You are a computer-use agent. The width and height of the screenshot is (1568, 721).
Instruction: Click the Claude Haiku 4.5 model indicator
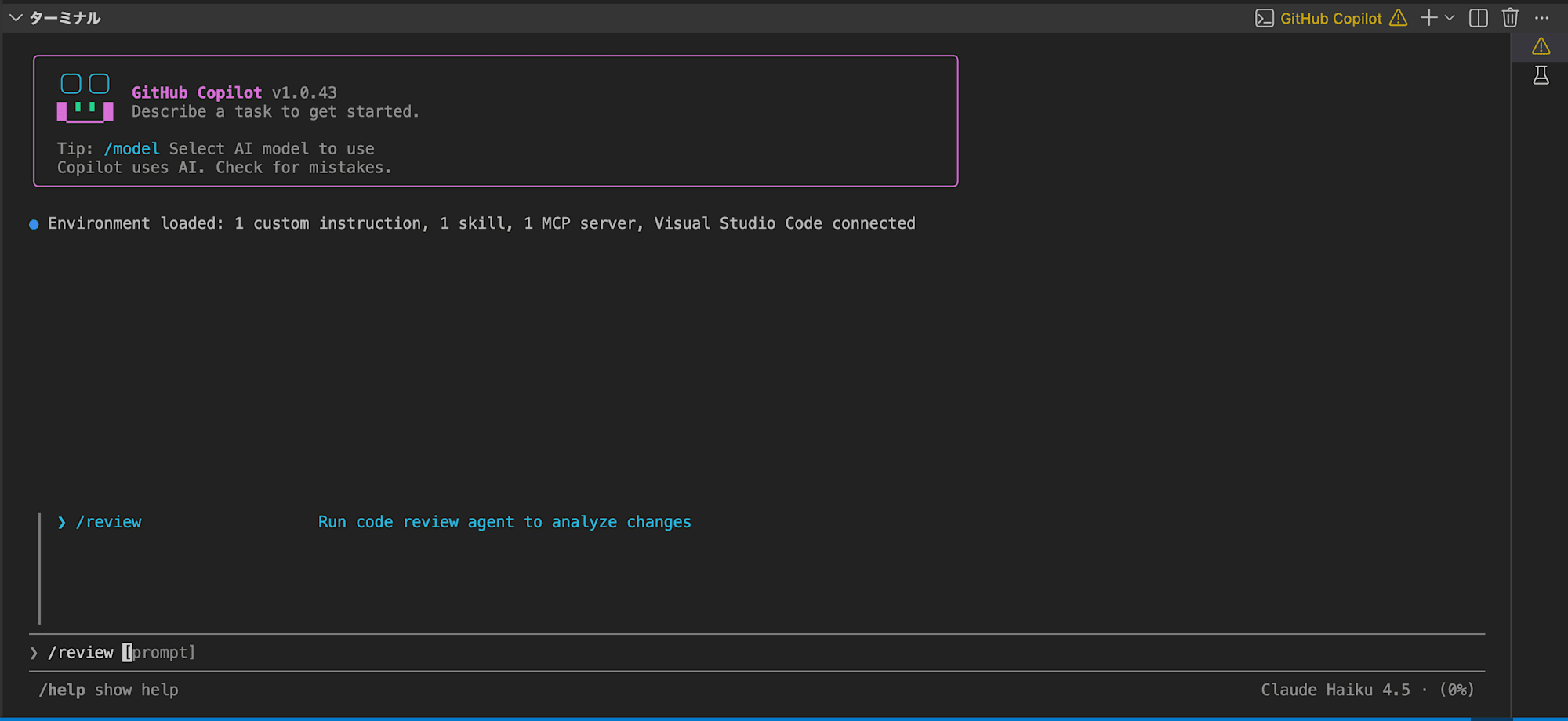pos(1335,690)
